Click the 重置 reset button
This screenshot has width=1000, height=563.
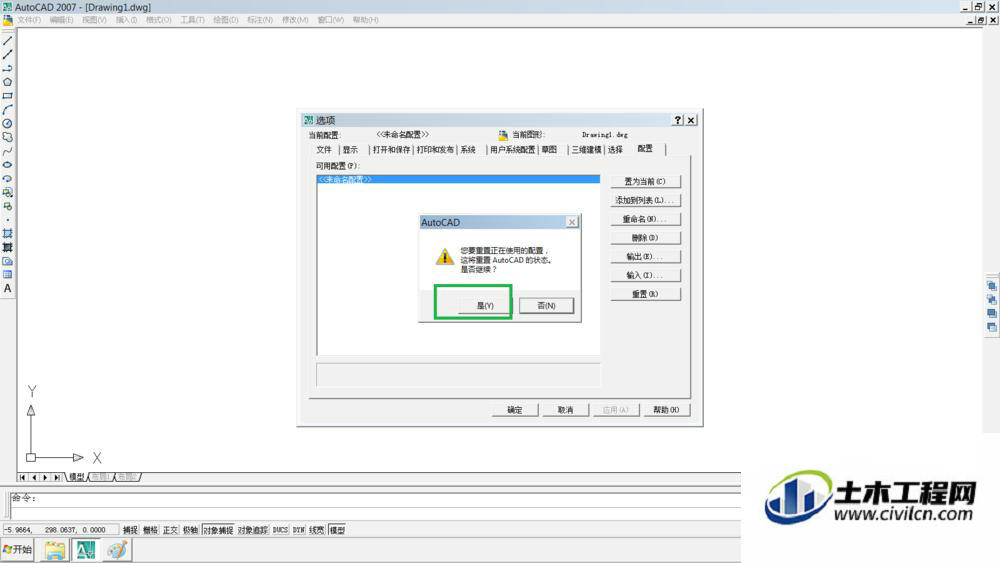[645, 295]
